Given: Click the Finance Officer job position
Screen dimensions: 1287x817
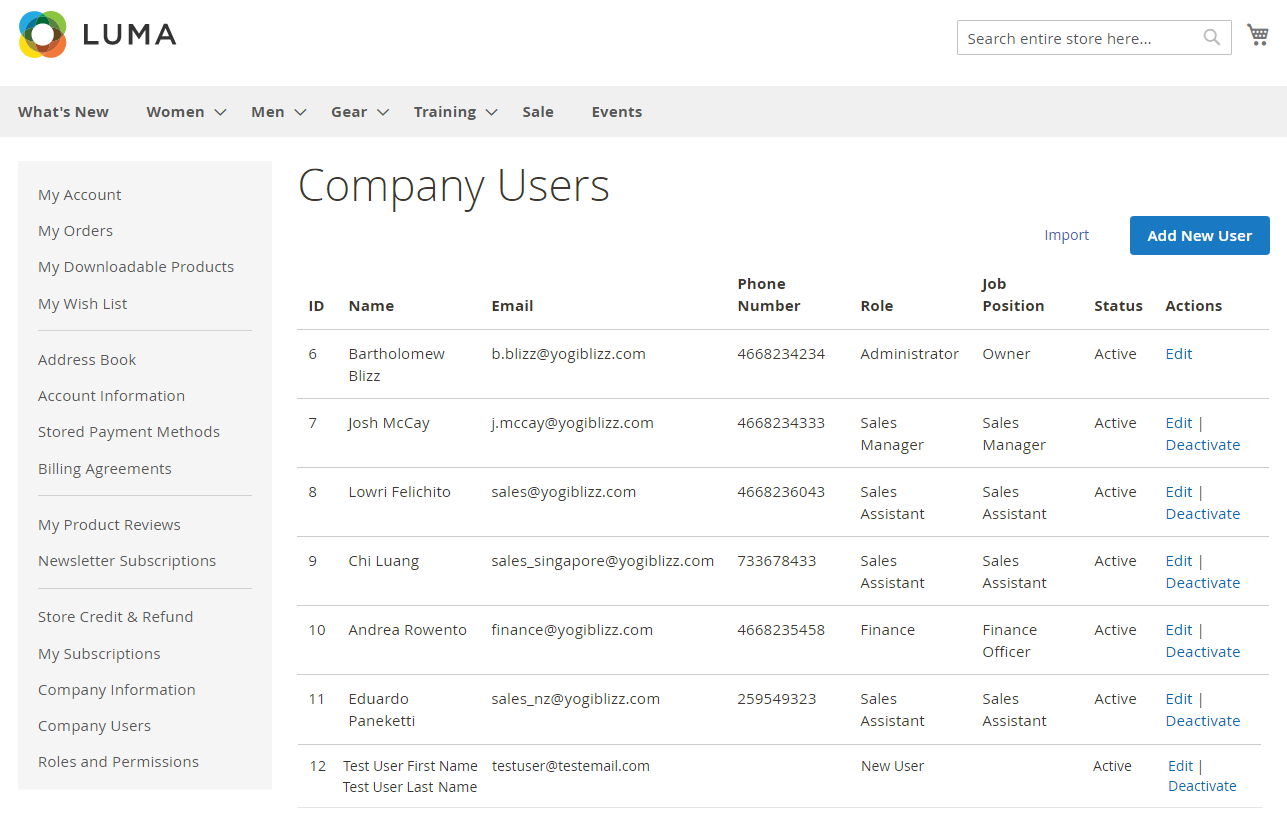Looking at the screenshot, I should (1010, 641).
